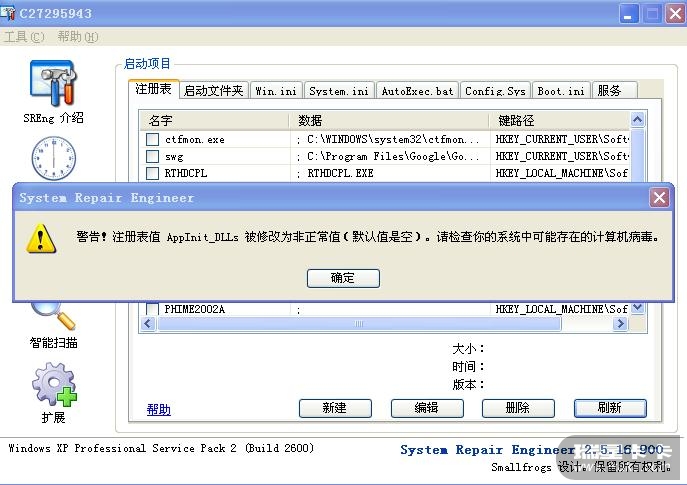Toggle the swg startup checkbox
This screenshot has height=485, width=687.
(152, 156)
